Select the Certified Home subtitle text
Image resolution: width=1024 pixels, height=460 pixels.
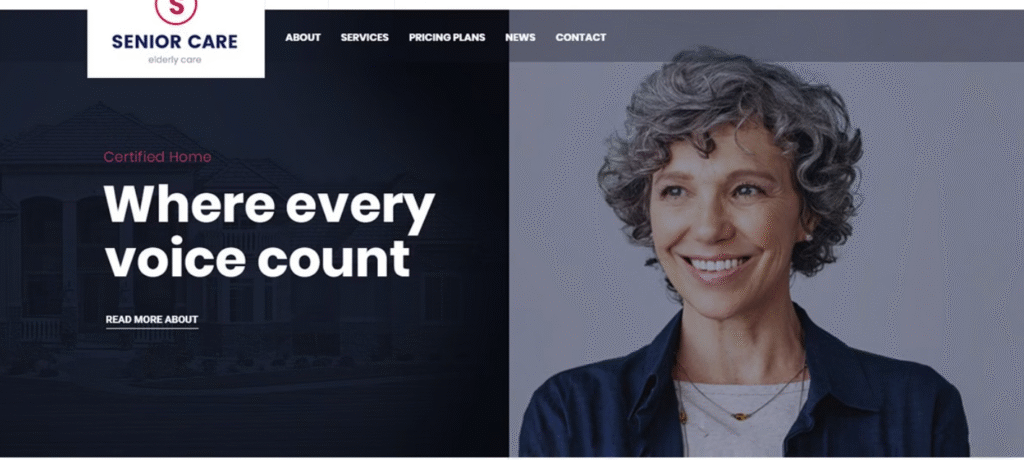point(157,157)
